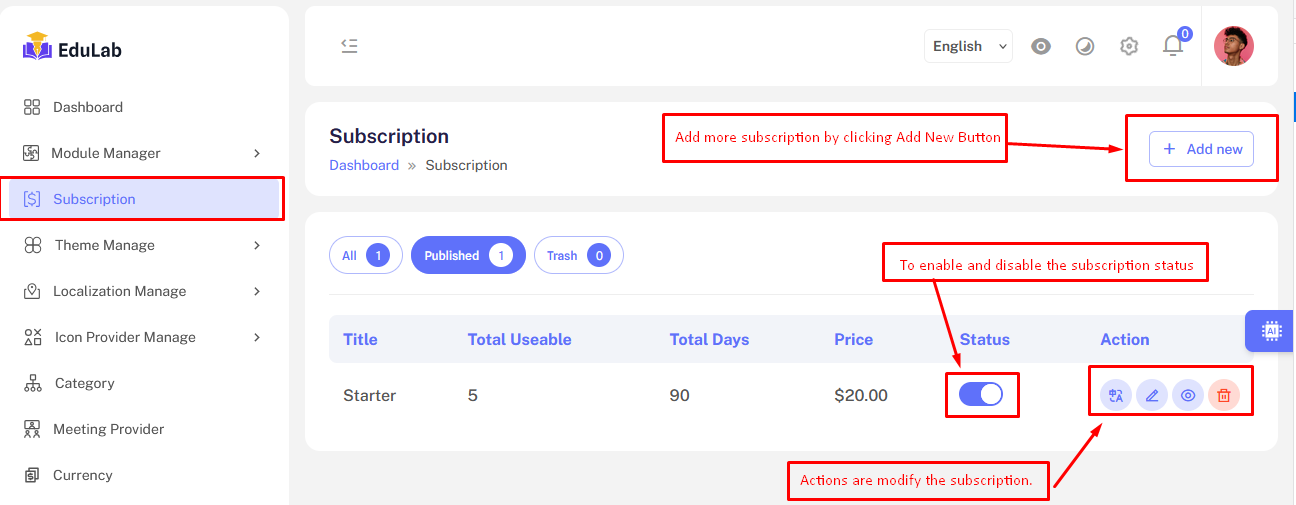Delete the Starter subscription via trash icon

pyautogui.click(x=1224, y=395)
